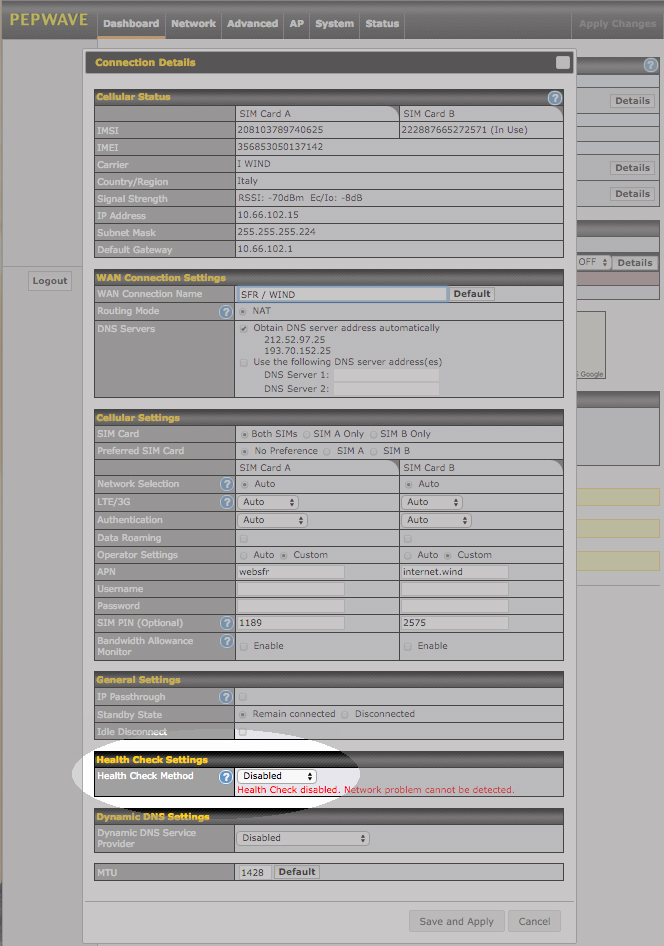The height and width of the screenshot is (946, 664).
Task: Click Apply Changes in top bar
Action: point(617,24)
